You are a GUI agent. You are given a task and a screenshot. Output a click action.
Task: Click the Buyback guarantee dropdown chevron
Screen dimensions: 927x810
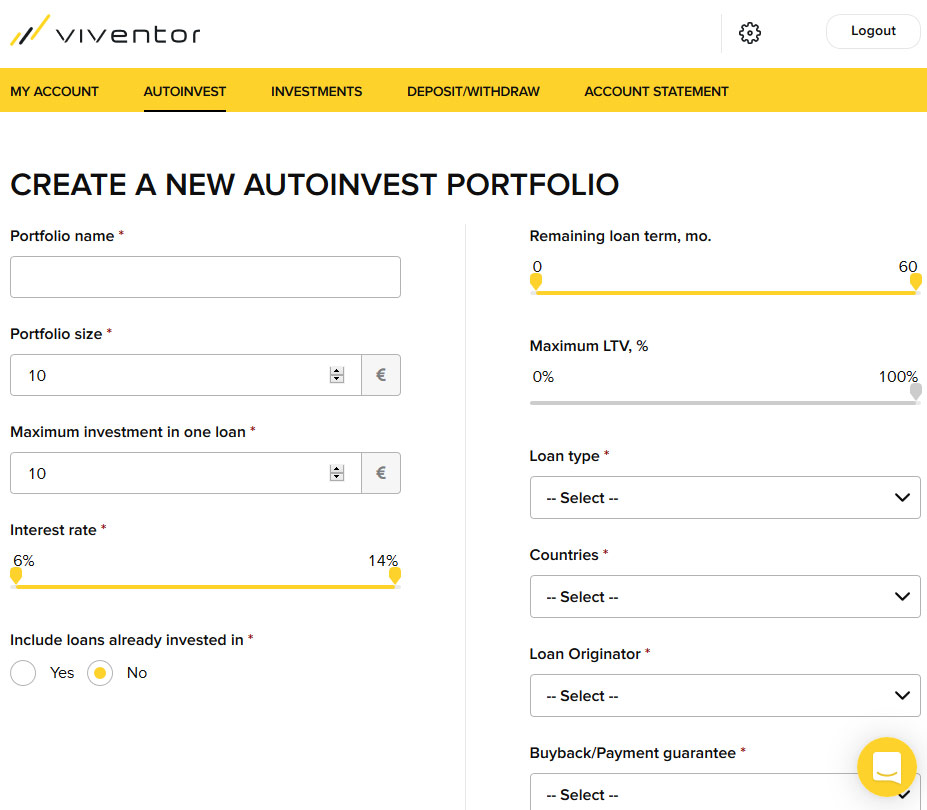pyautogui.click(x=903, y=794)
